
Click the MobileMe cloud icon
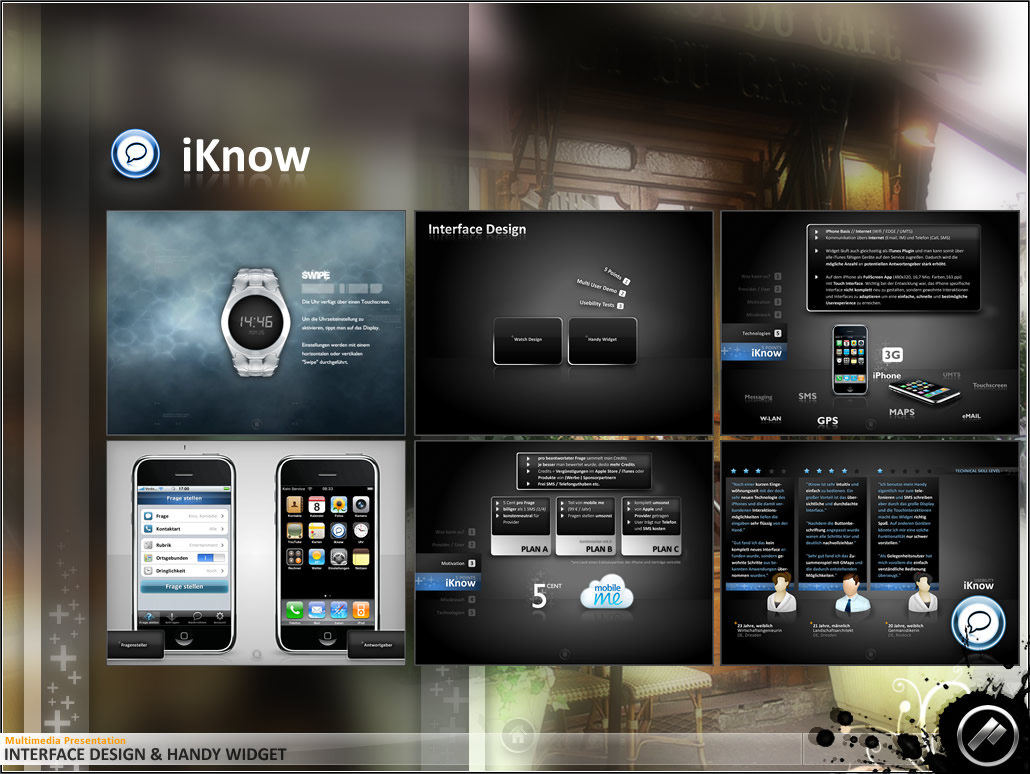click(608, 595)
